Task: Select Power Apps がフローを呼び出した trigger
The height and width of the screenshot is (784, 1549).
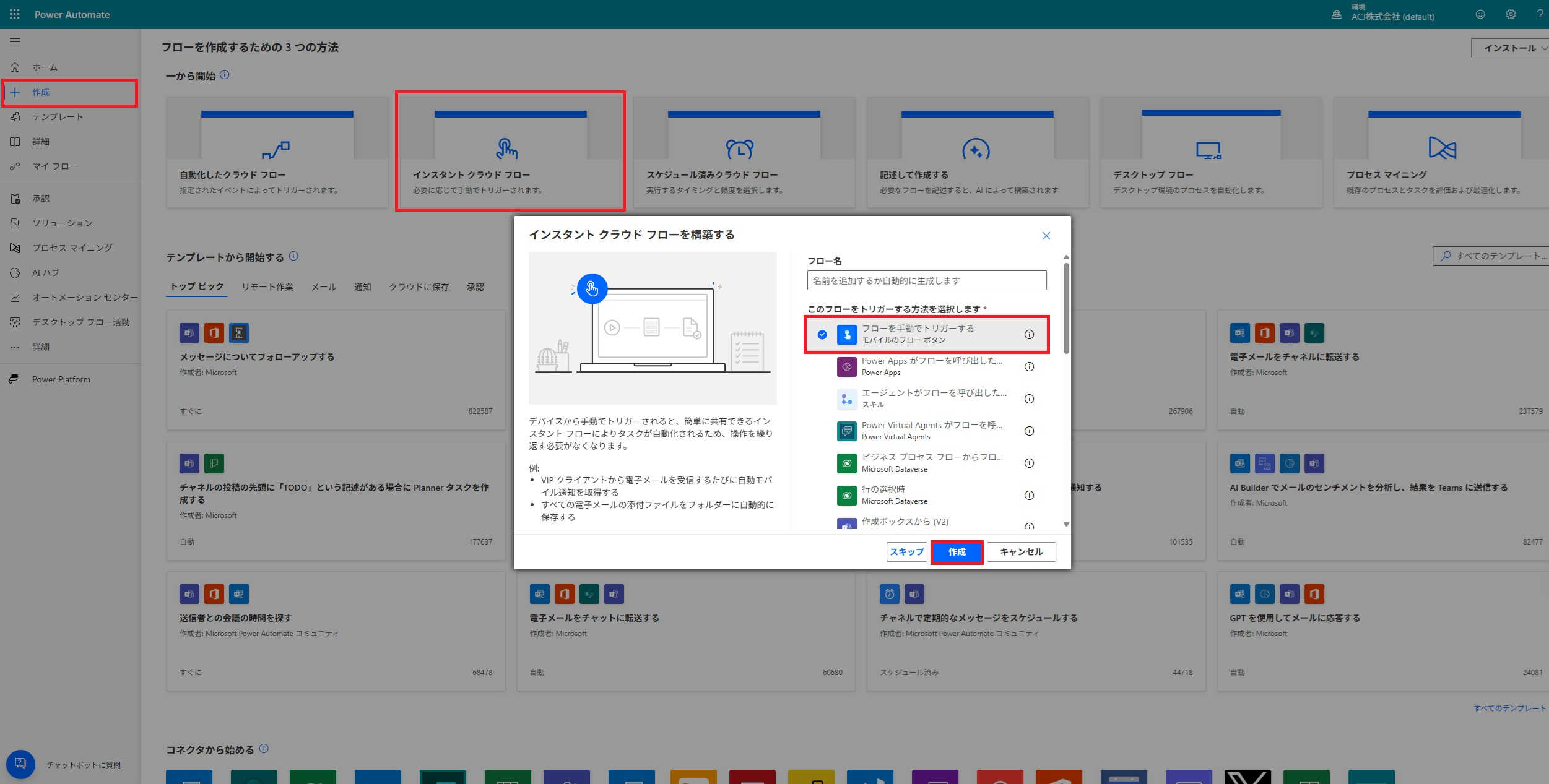Action: pyautogui.click(x=927, y=366)
